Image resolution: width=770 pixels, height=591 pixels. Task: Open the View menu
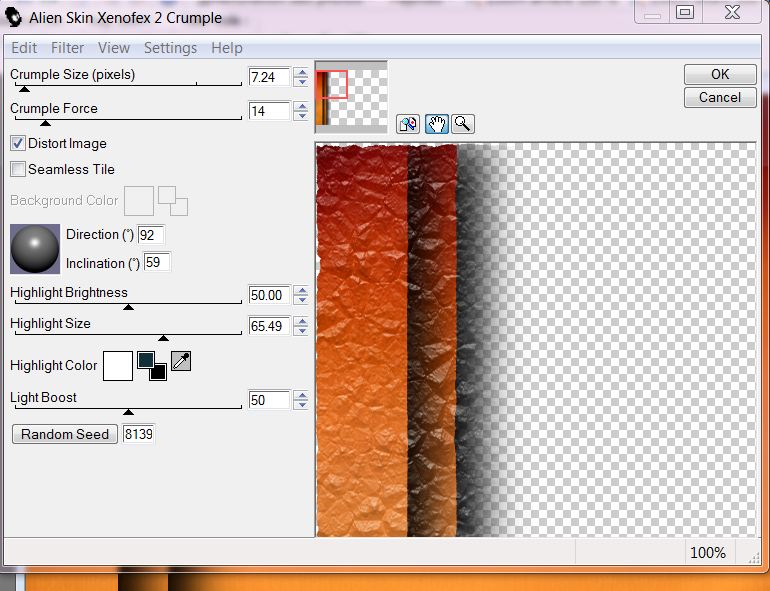click(x=113, y=48)
